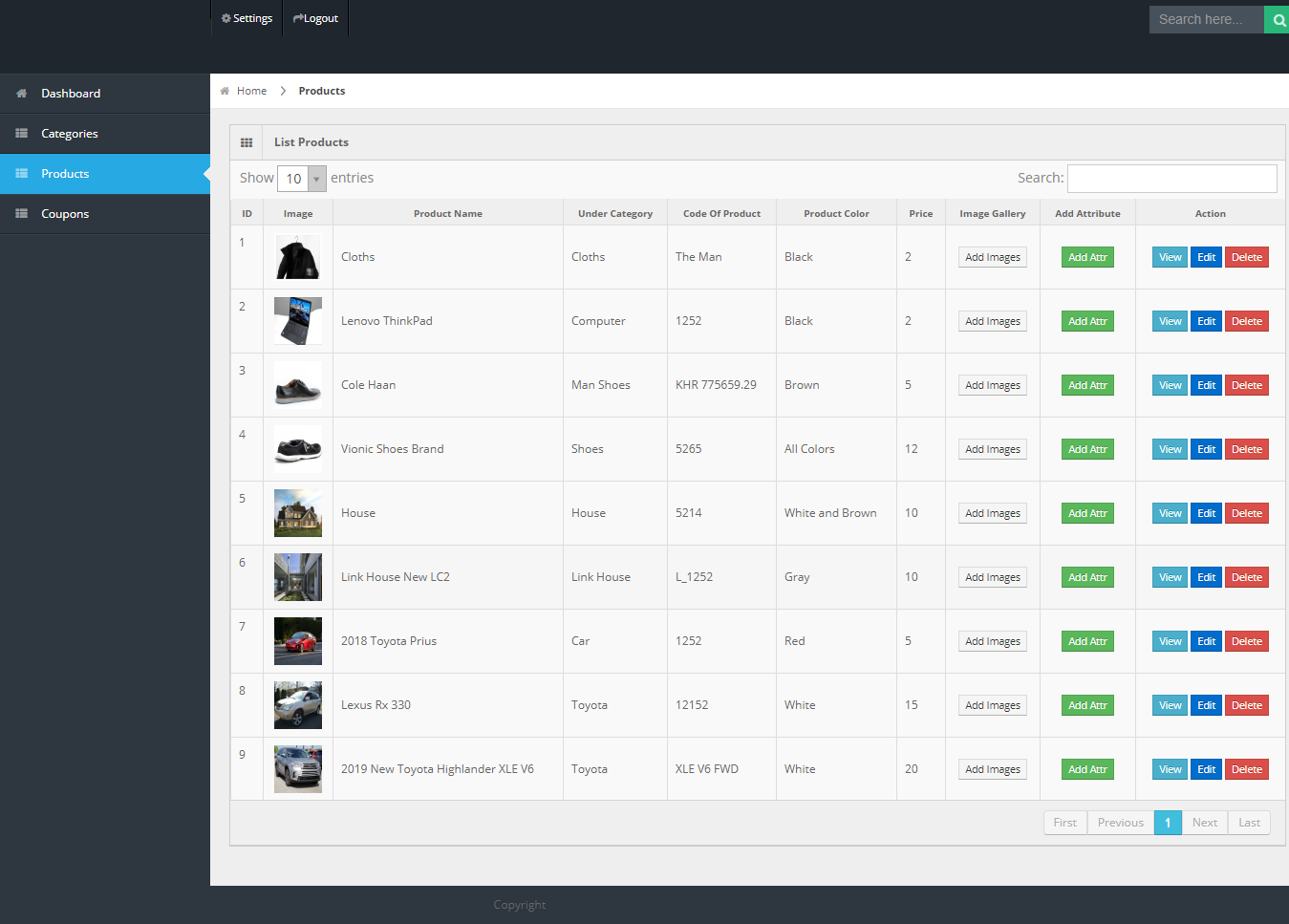The image size is (1289, 924).
Task: Go to page 1 in pagination
Action: click(1167, 823)
